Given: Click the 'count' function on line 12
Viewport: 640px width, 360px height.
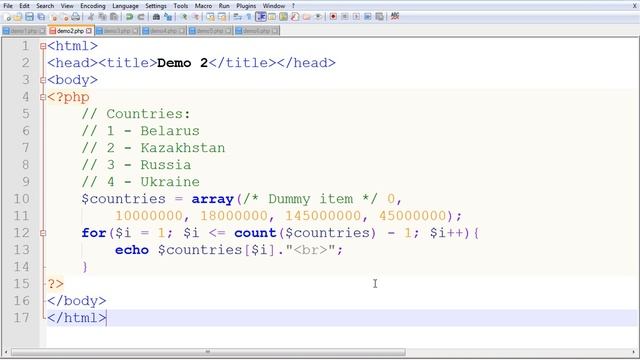Looking at the screenshot, I should click(x=255, y=233).
